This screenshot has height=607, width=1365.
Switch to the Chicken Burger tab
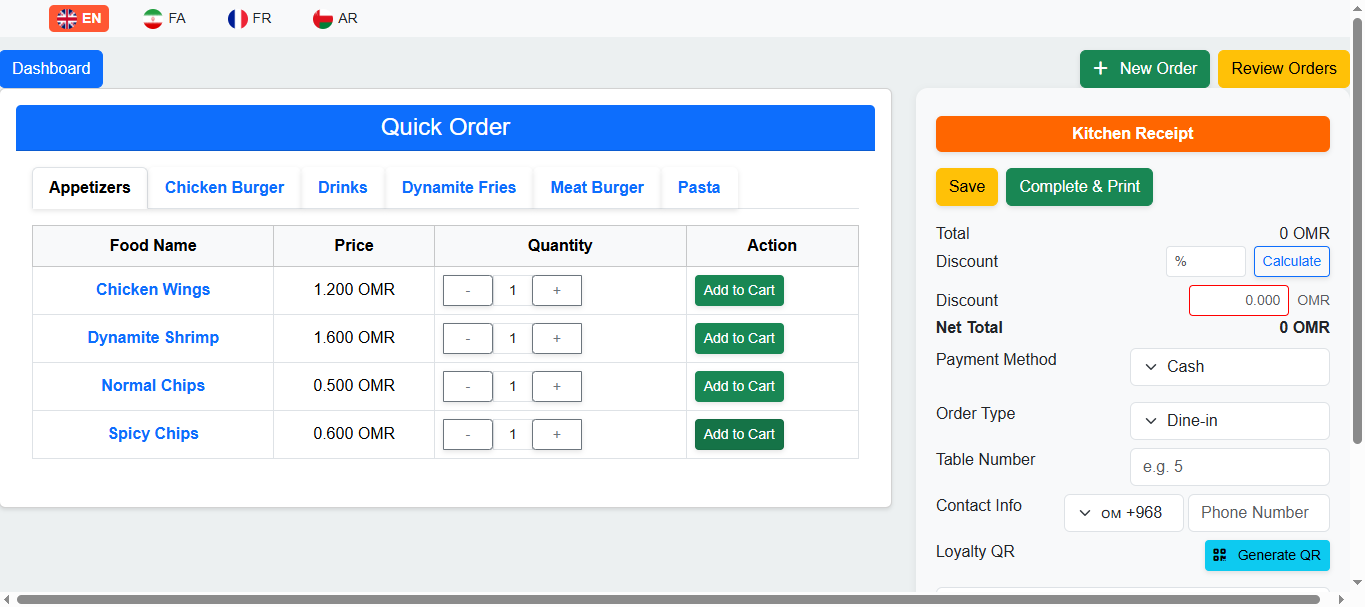(224, 188)
